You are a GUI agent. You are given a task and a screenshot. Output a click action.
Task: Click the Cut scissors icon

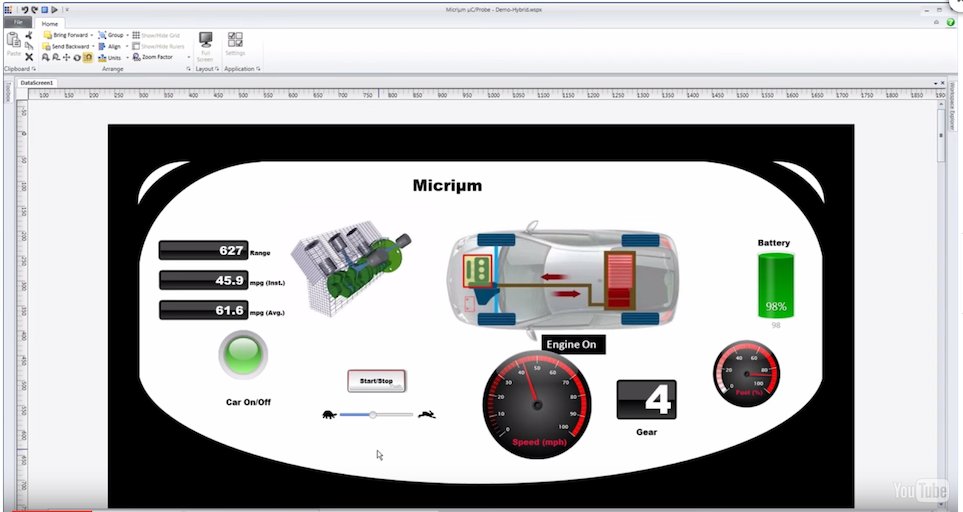tap(29, 35)
